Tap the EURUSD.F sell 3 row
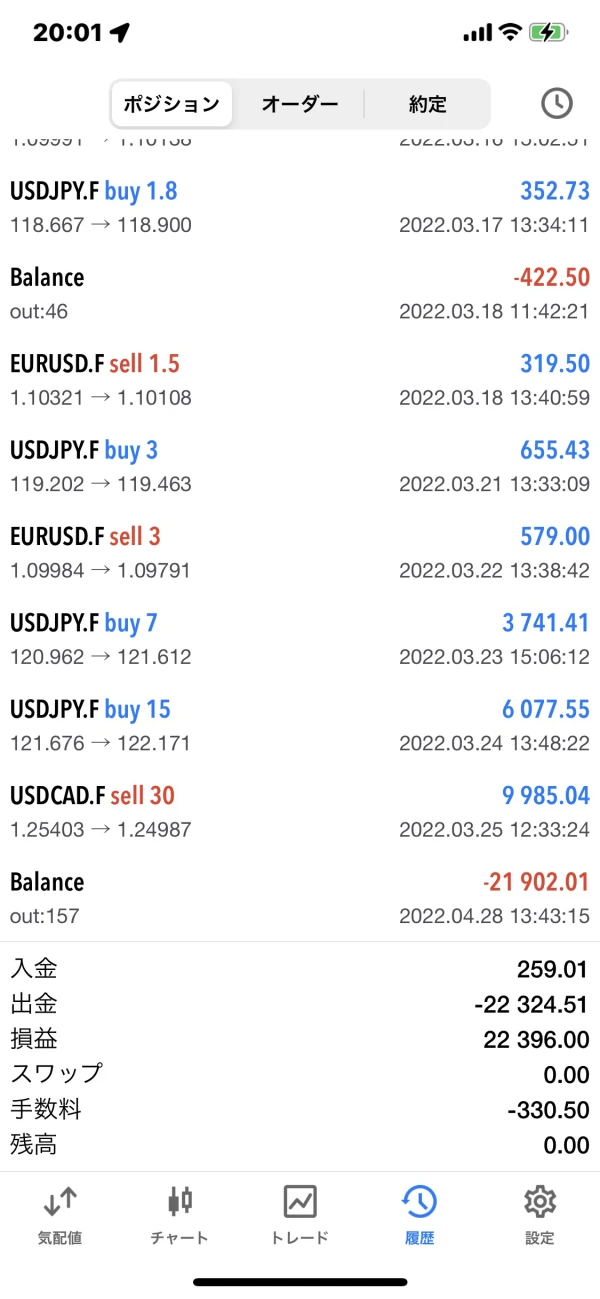The image size is (600, 1299). [x=300, y=552]
